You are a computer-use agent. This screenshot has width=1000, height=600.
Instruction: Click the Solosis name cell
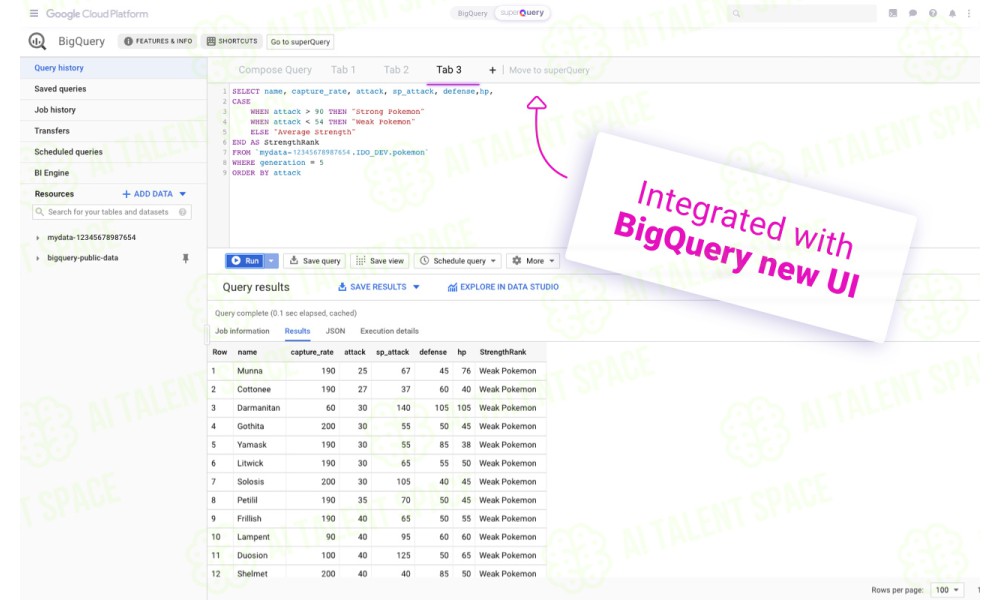click(250, 482)
